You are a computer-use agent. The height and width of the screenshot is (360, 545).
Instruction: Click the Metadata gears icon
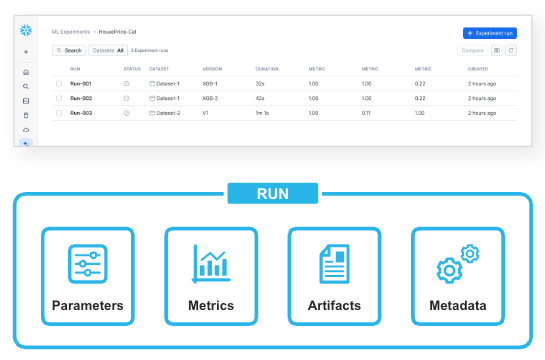click(x=458, y=264)
